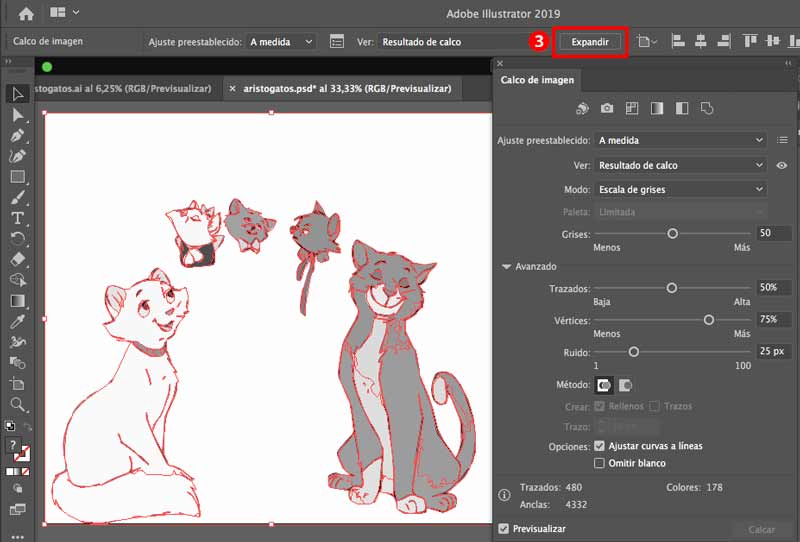Select the Rectangle tool
The height and width of the screenshot is (542, 800).
coord(17,177)
